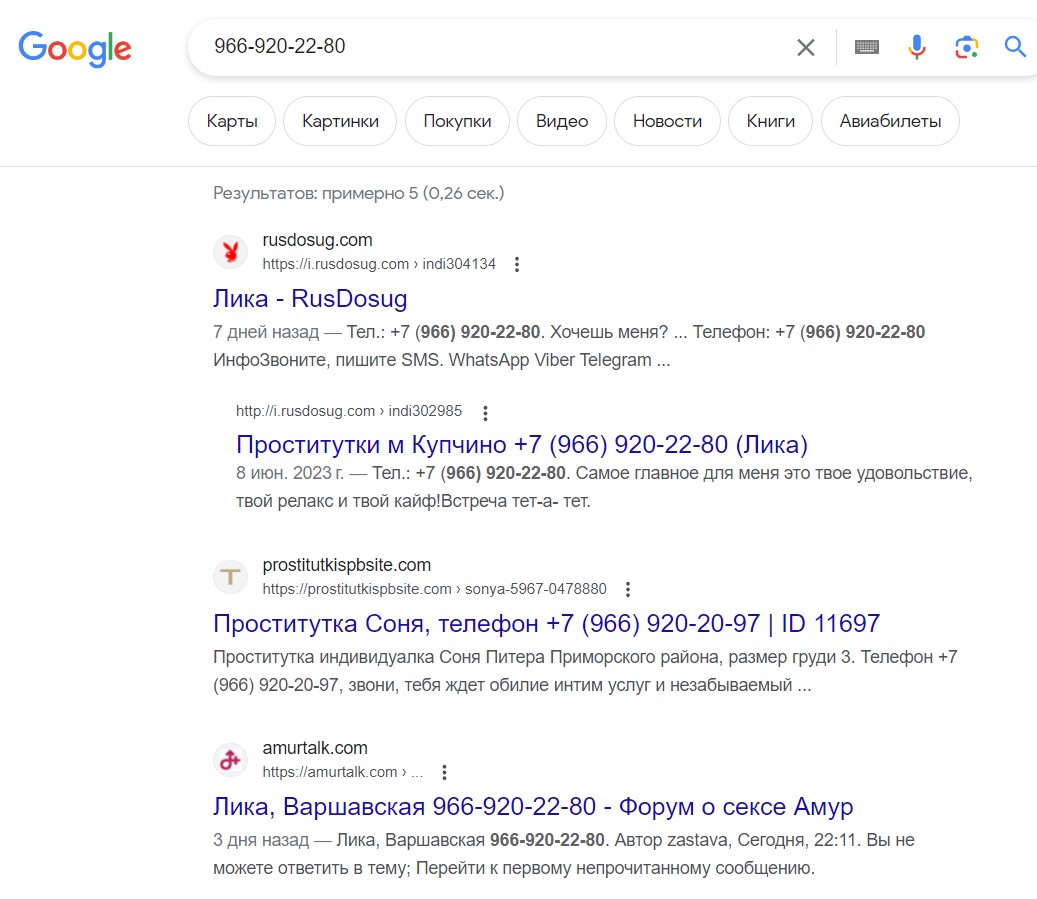Open three-dot menu for prostitutkispbsite.com result

click(628, 590)
